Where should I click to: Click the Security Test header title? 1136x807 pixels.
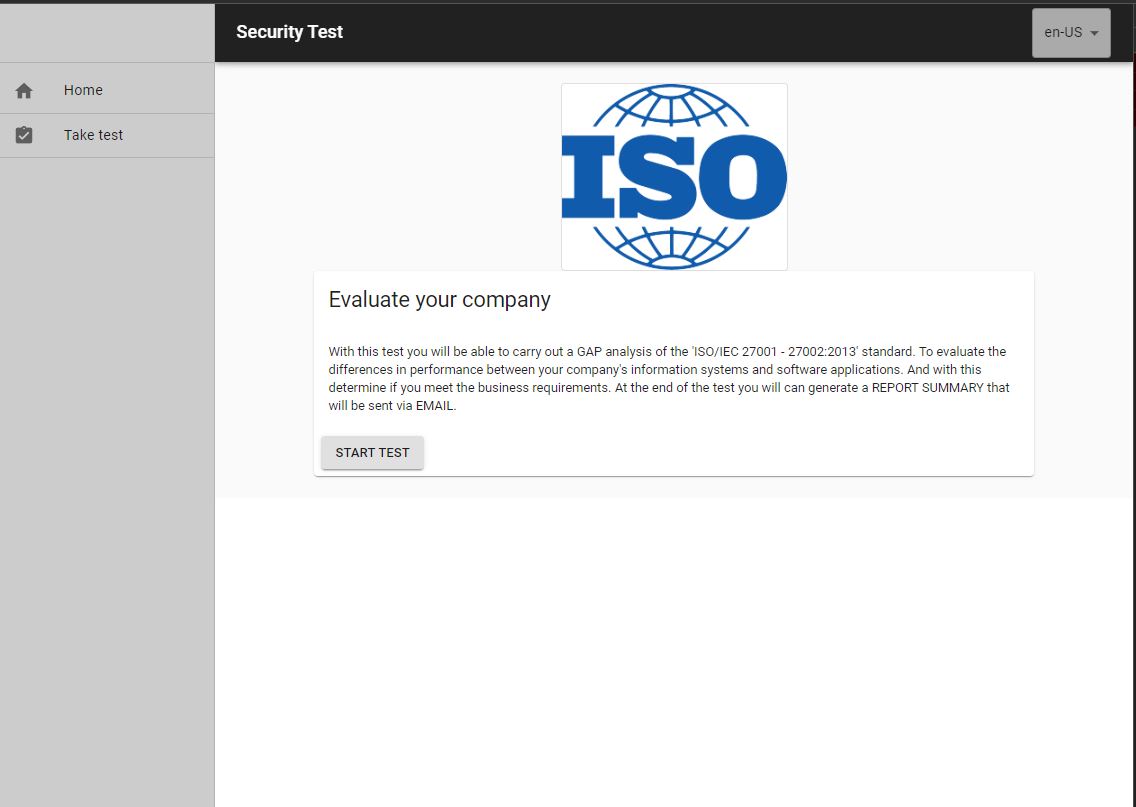pos(289,32)
